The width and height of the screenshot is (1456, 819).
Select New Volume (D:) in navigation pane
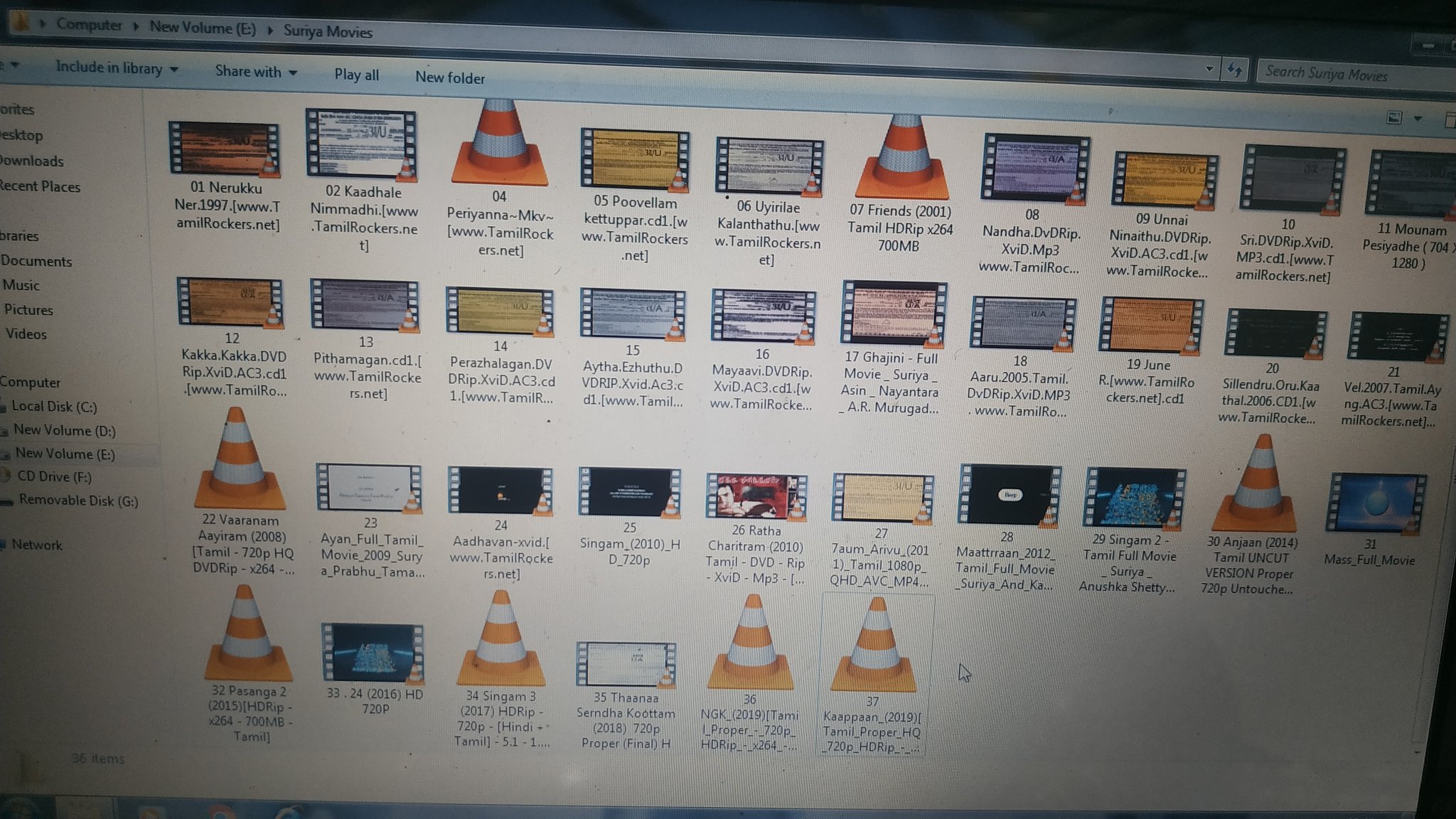pos(64,430)
